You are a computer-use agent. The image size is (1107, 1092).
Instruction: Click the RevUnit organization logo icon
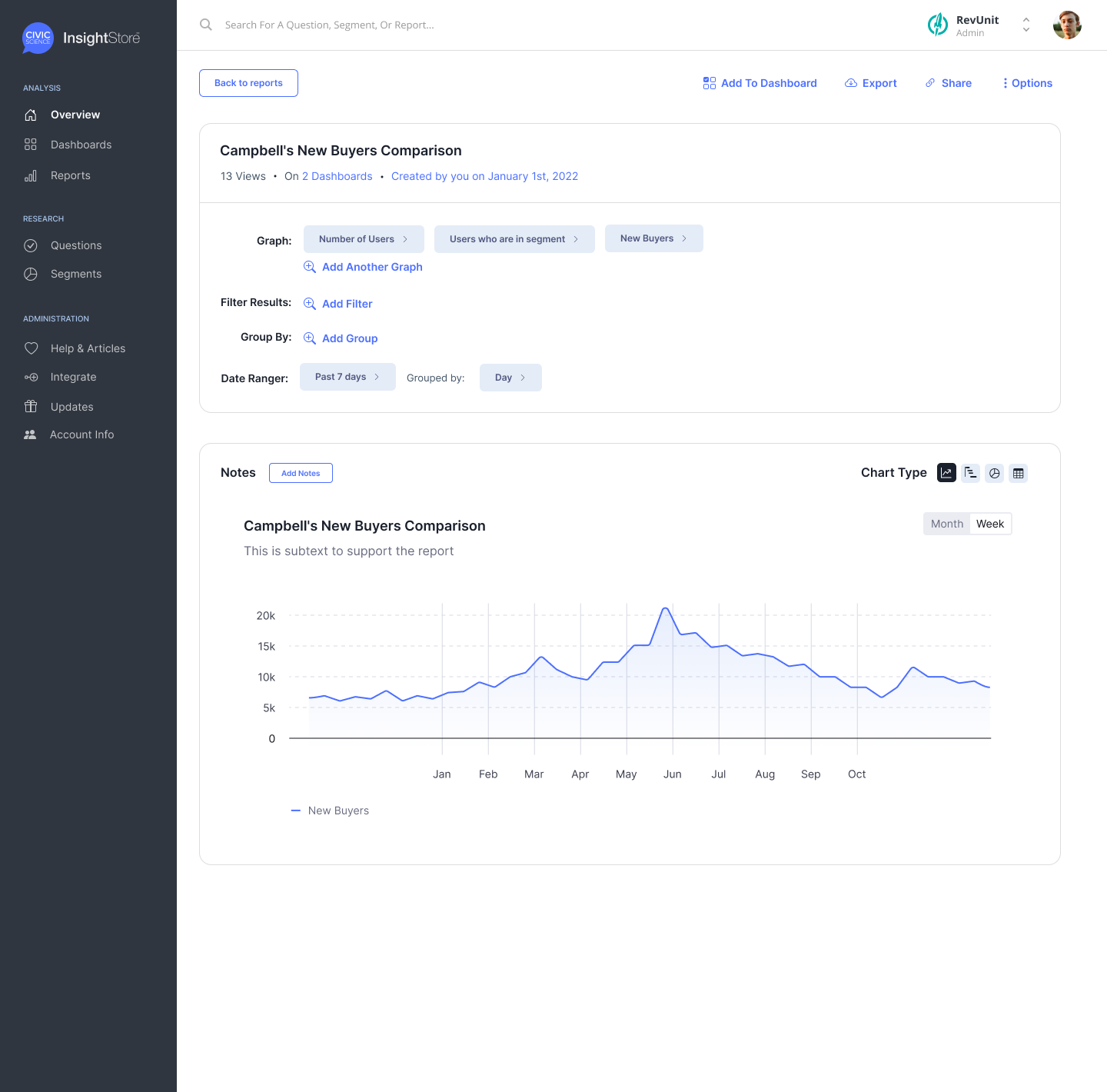pos(938,25)
